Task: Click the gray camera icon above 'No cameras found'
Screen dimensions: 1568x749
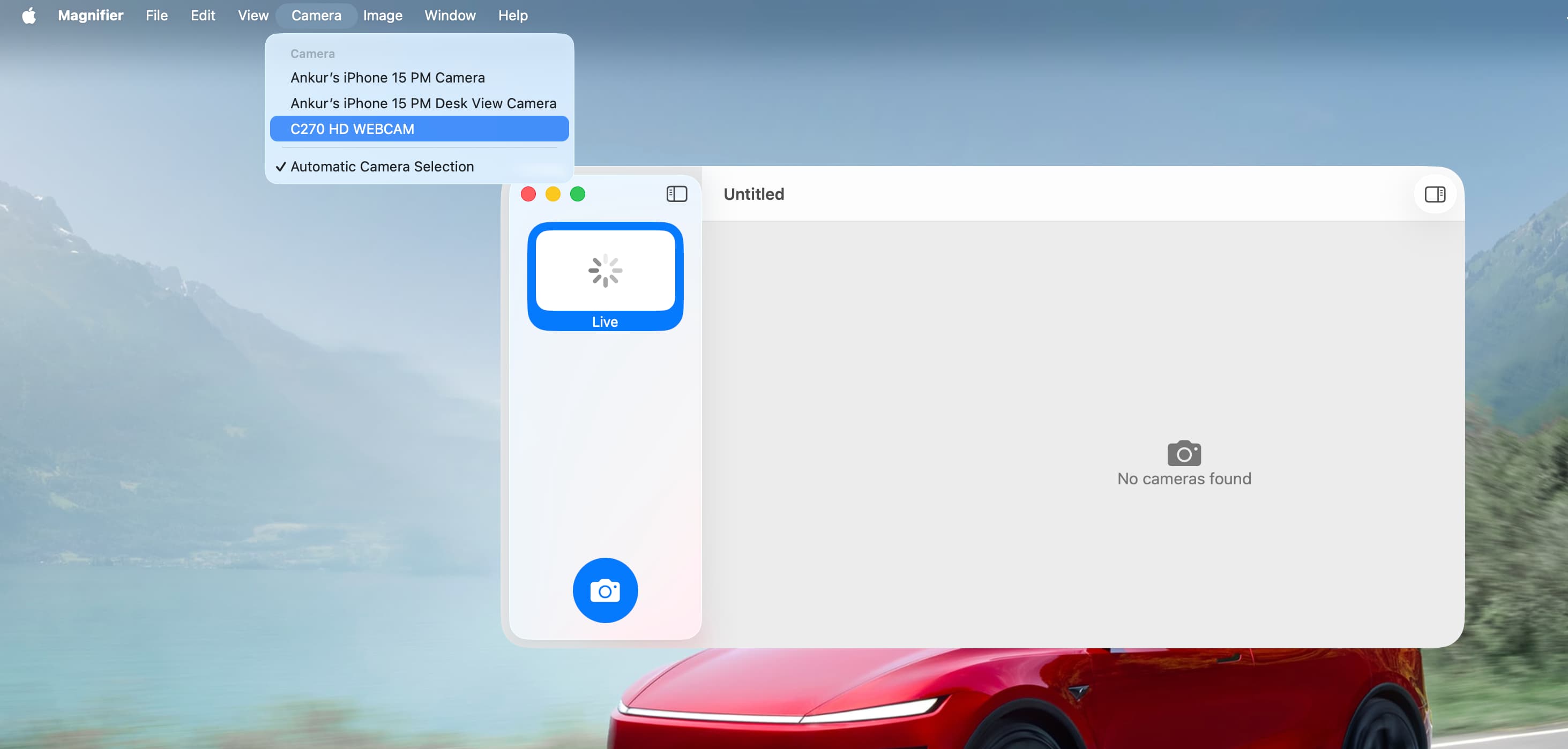Action: (1183, 453)
